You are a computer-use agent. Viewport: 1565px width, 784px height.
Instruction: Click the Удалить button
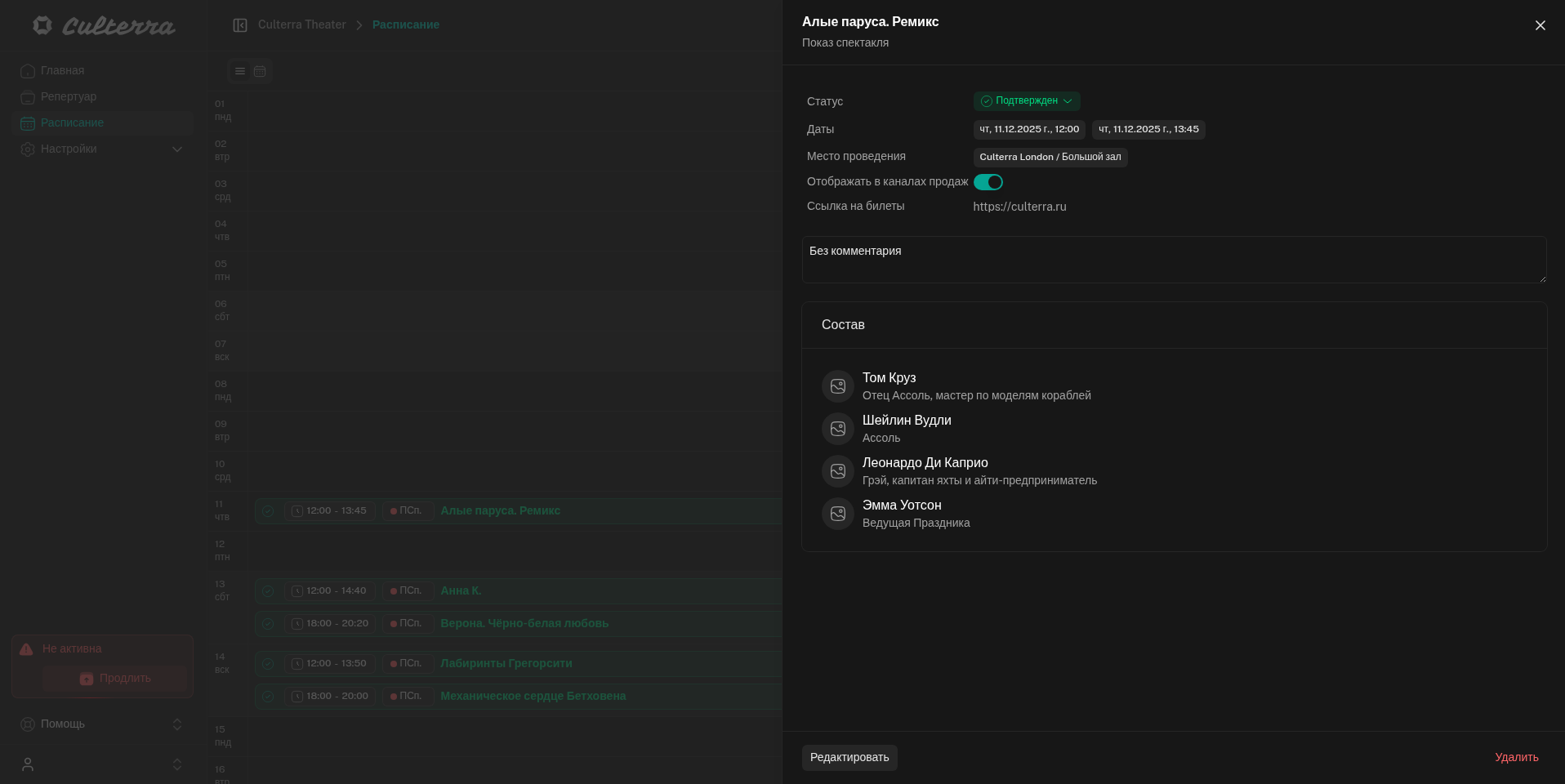(x=1516, y=758)
